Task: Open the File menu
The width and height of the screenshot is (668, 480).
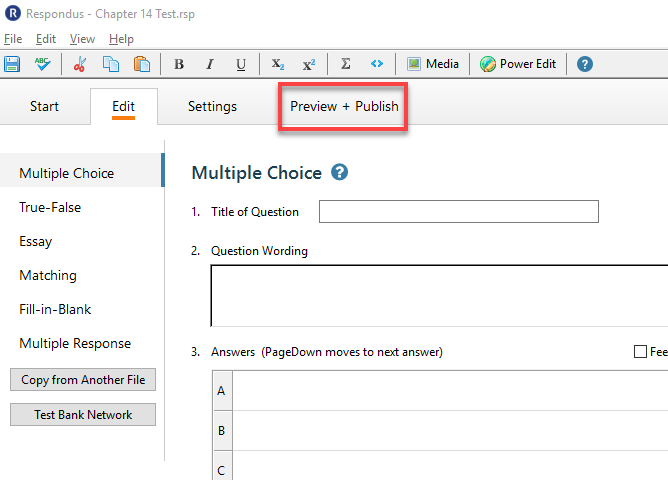Action: 13,39
